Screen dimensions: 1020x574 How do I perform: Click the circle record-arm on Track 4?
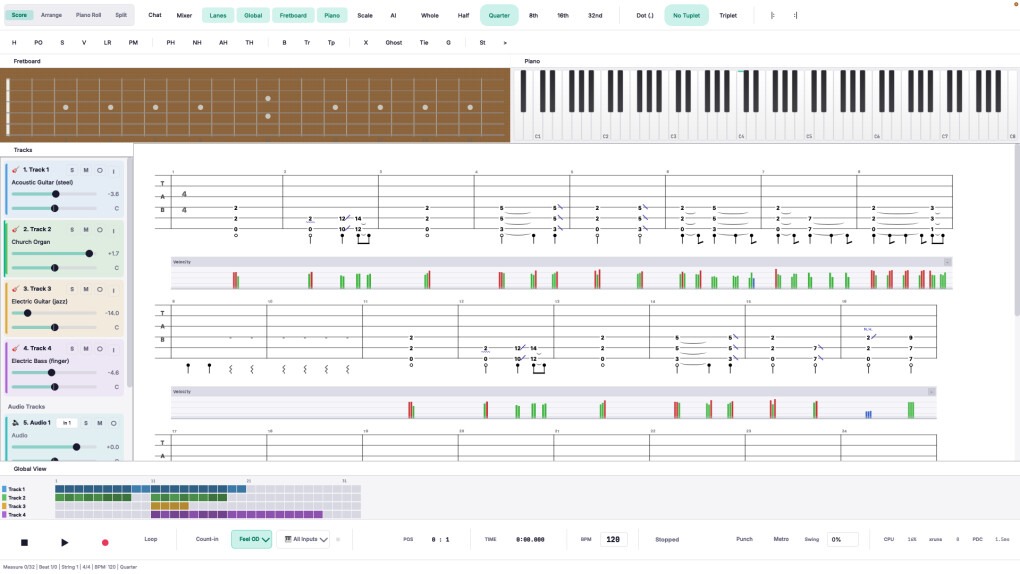coord(100,349)
